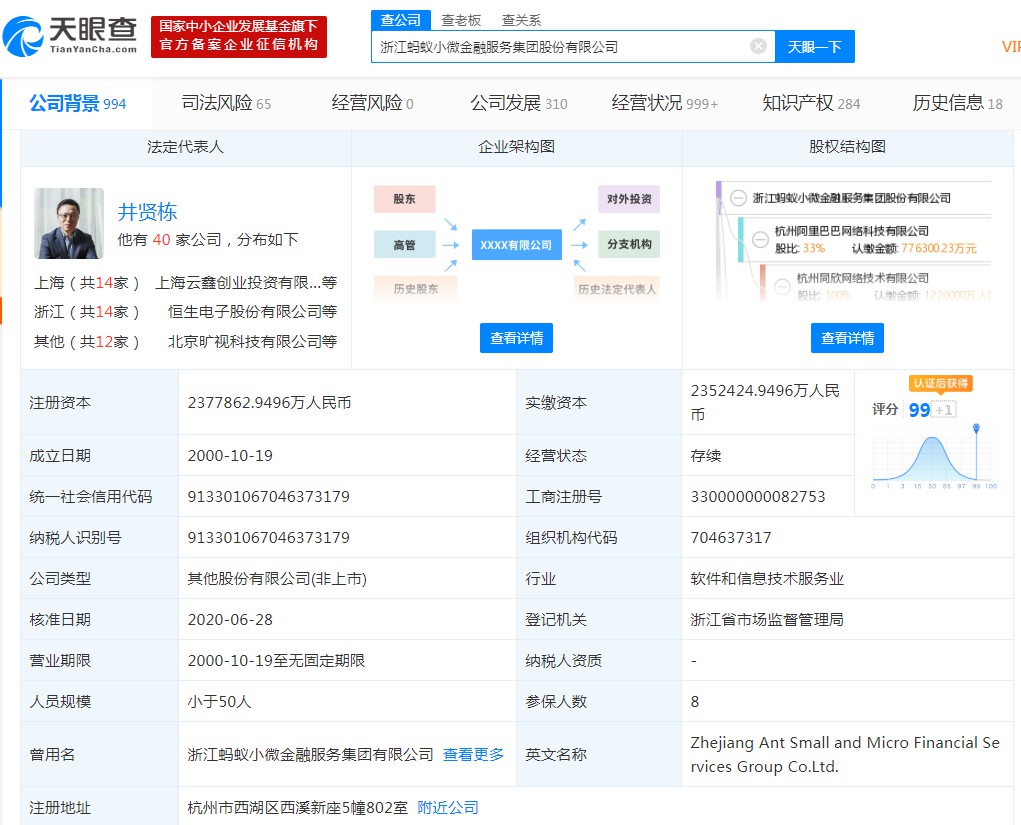Click the approval date 2020-06-28
1021x825 pixels.
tap(230, 619)
